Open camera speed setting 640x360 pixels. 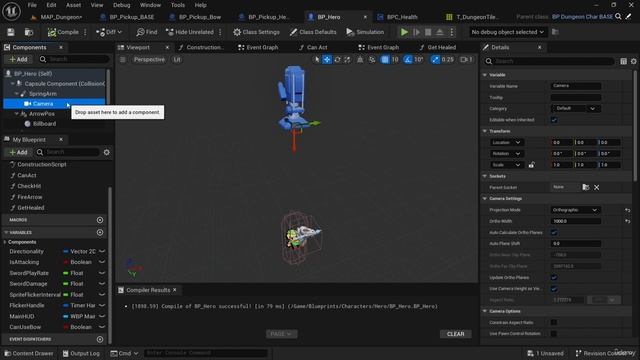(466, 60)
